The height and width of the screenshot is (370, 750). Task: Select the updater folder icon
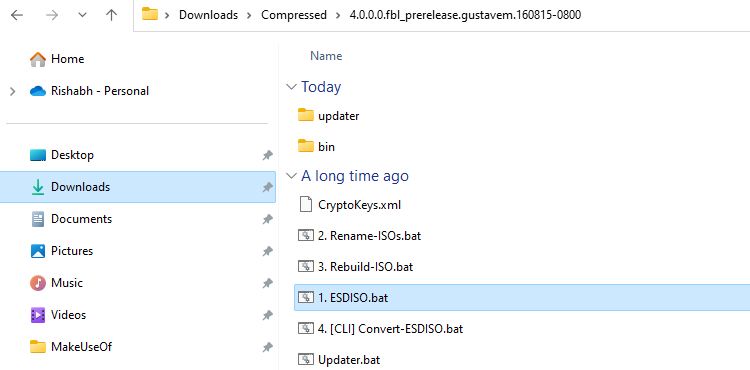[x=306, y=115]
